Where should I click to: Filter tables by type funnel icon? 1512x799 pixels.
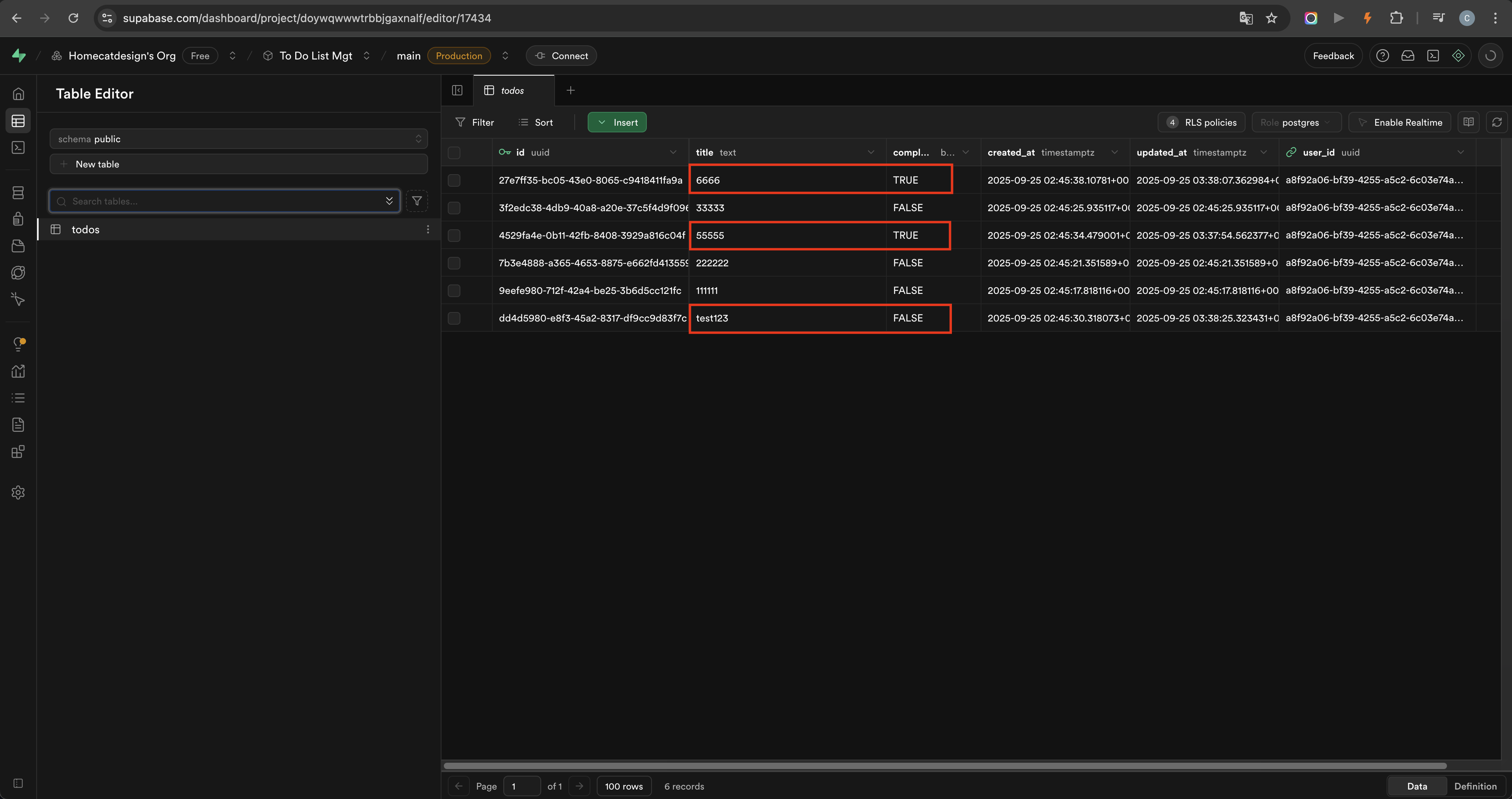tap(417, 201)
